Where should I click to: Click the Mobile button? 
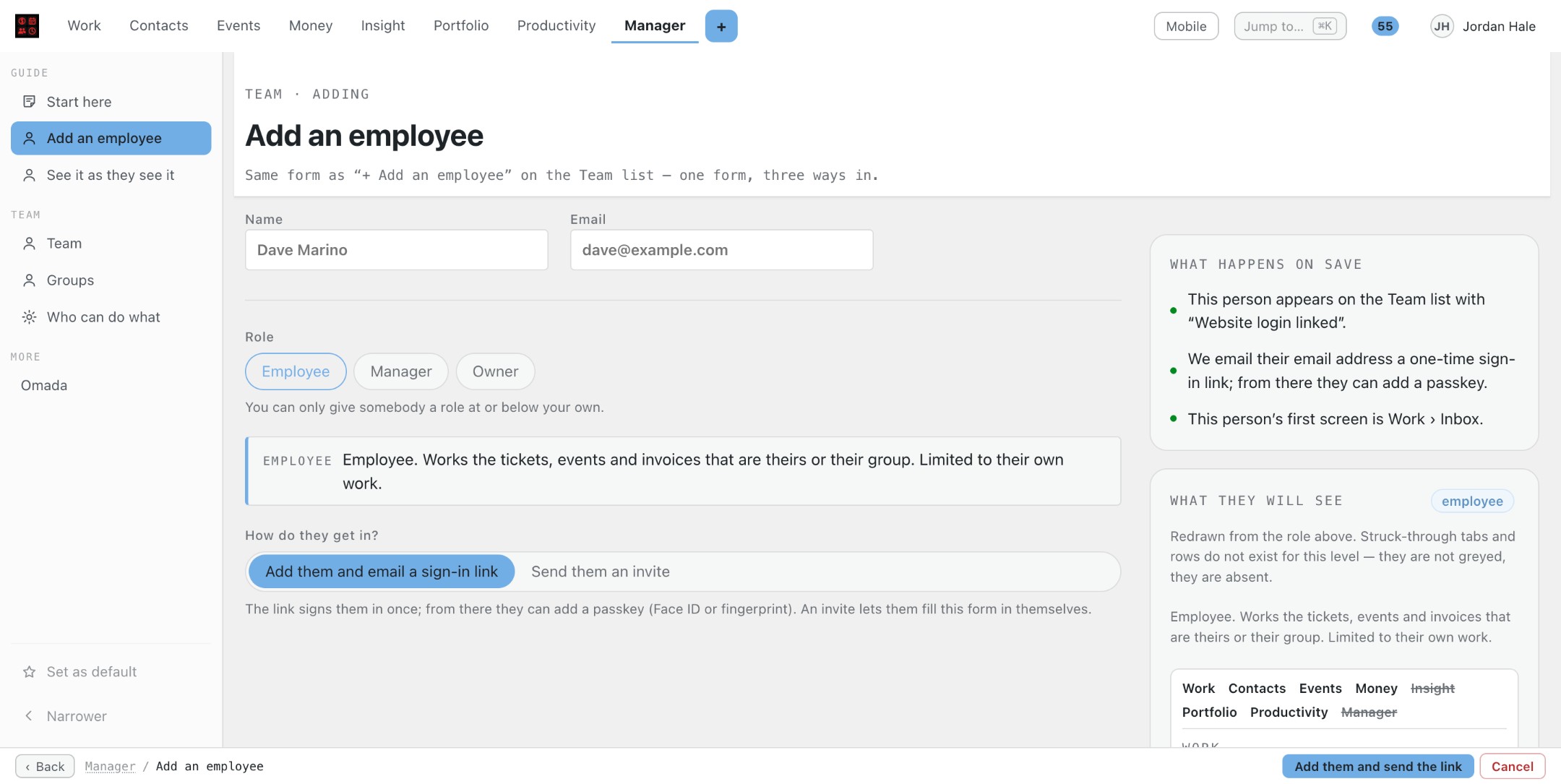1186,26
